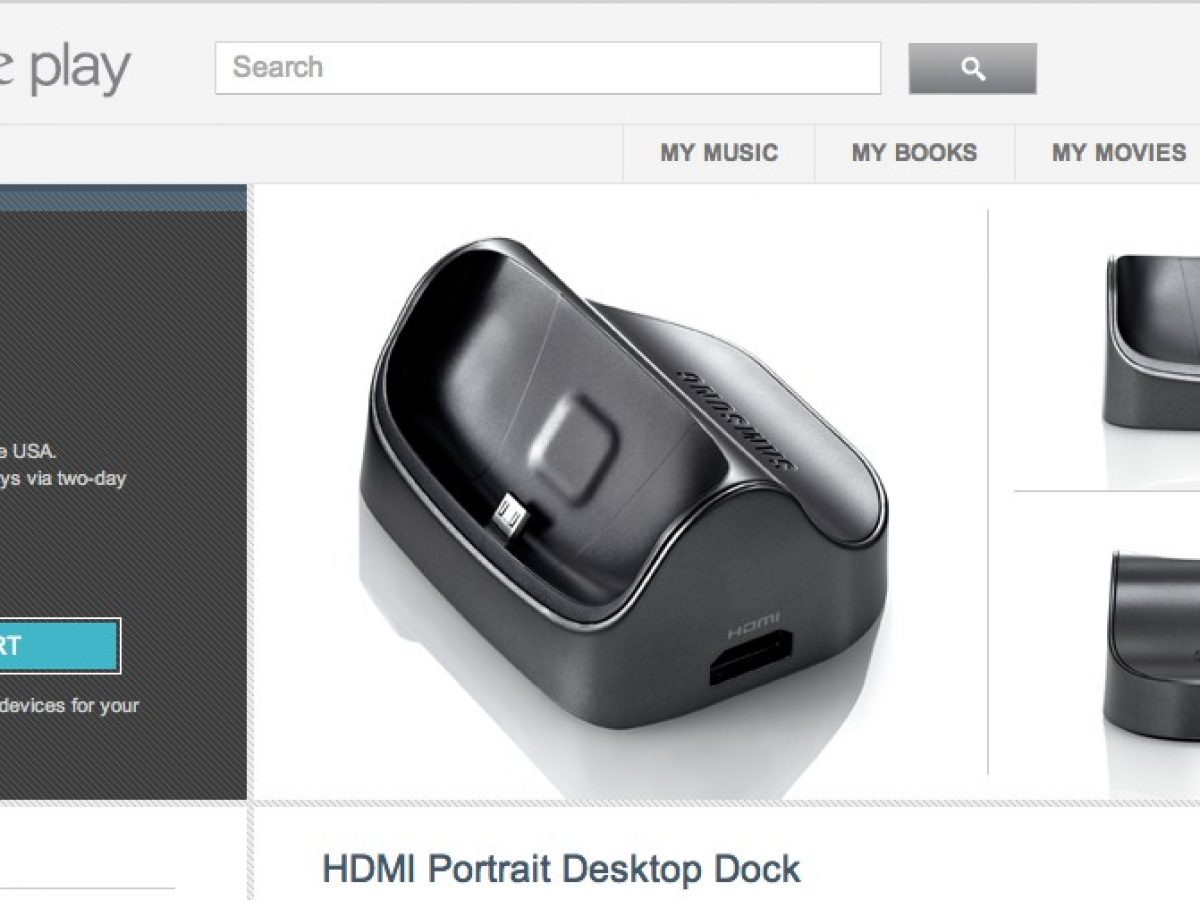Click the magnifying glass search button
This screenshot has height=900, width=1200.
tap(972, 68)
